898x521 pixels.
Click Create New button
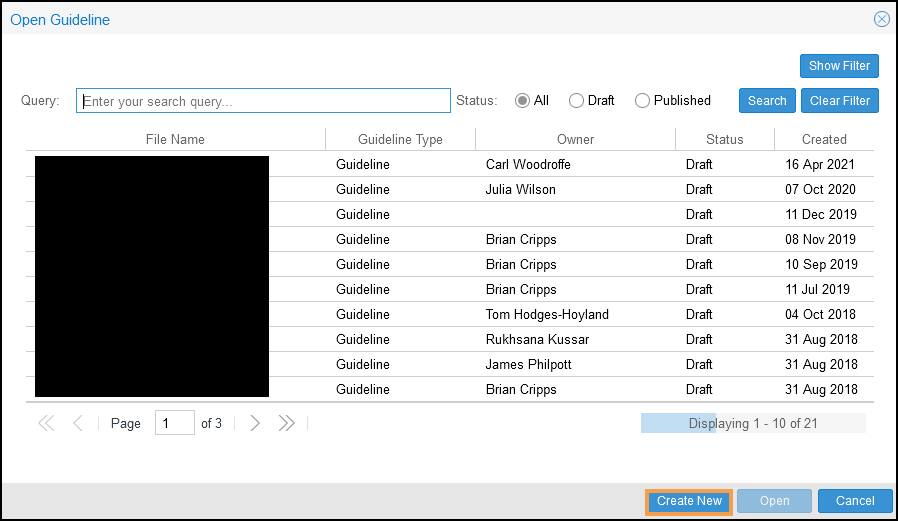point(689,501)
